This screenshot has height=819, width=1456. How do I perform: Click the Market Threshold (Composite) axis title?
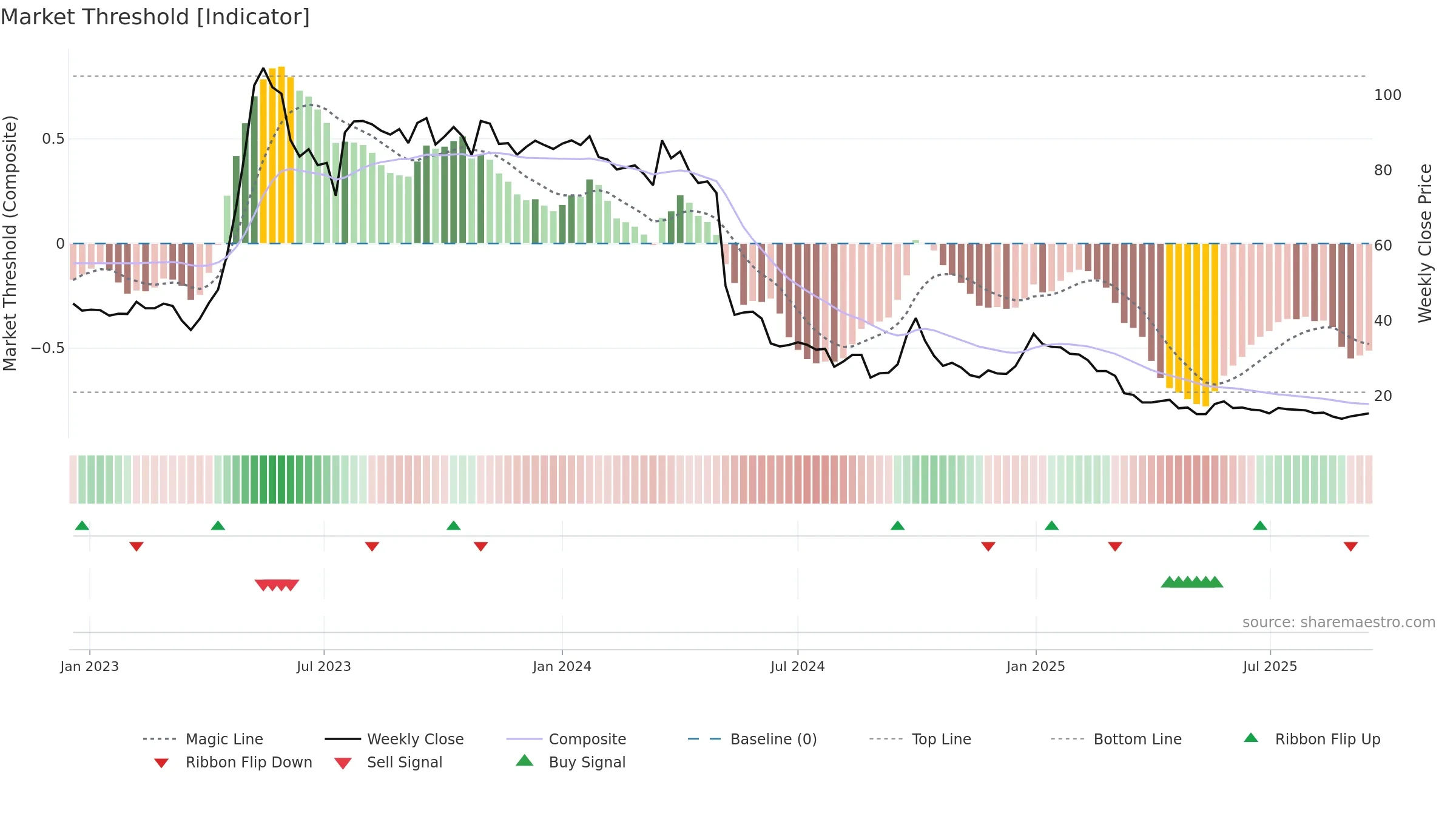10,243
